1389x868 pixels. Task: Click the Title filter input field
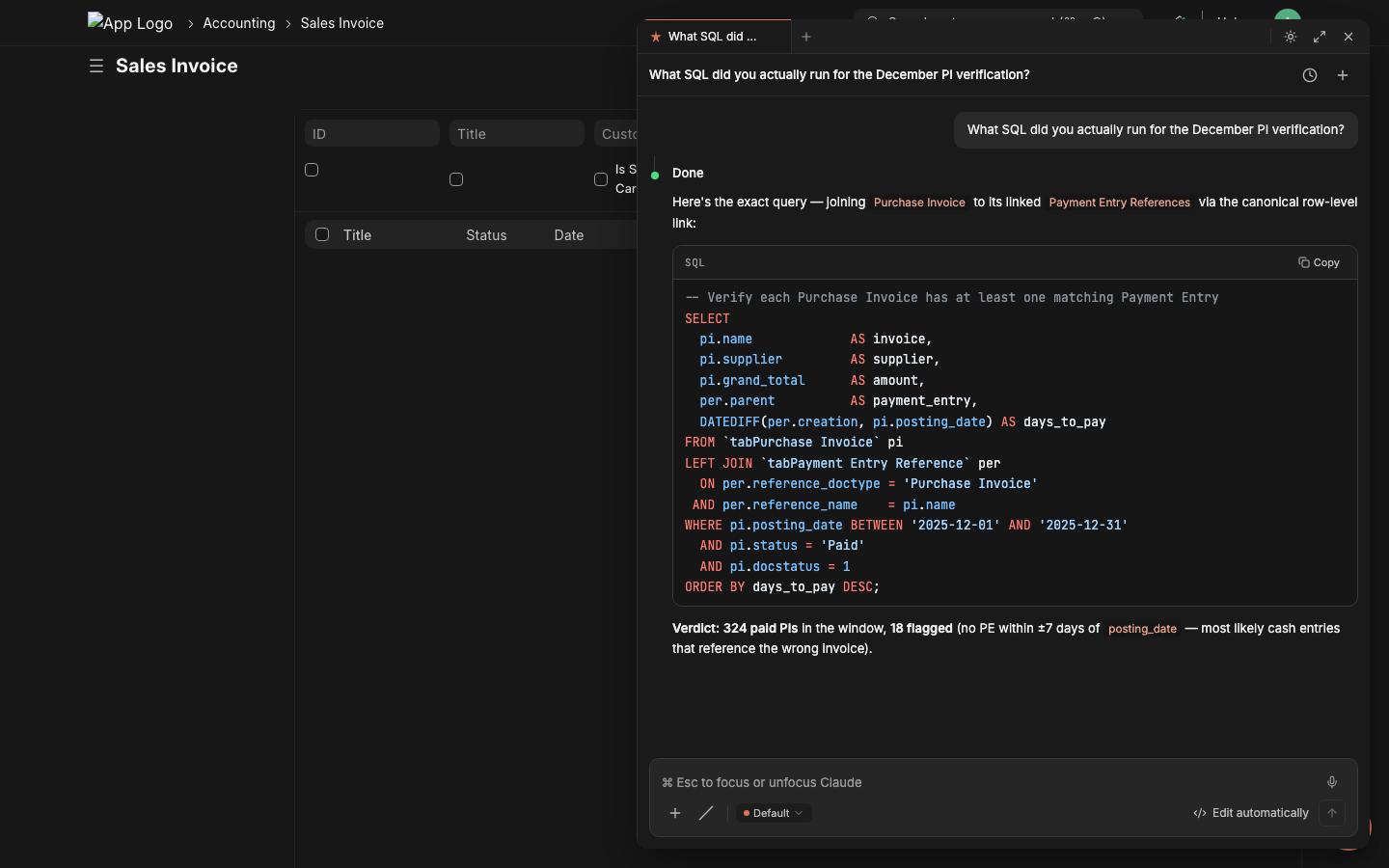click(517, 133)
